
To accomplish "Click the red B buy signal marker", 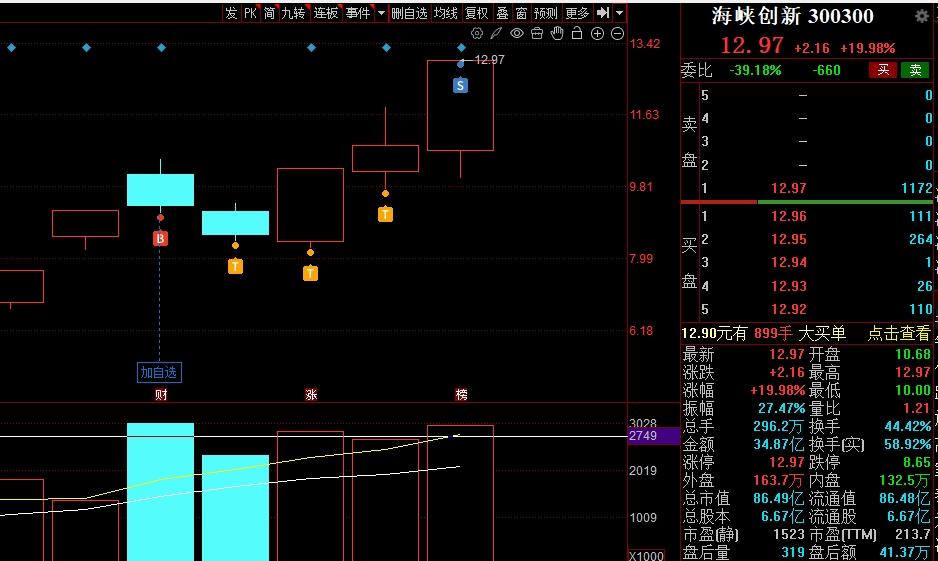I will click(x=160, y=239).
